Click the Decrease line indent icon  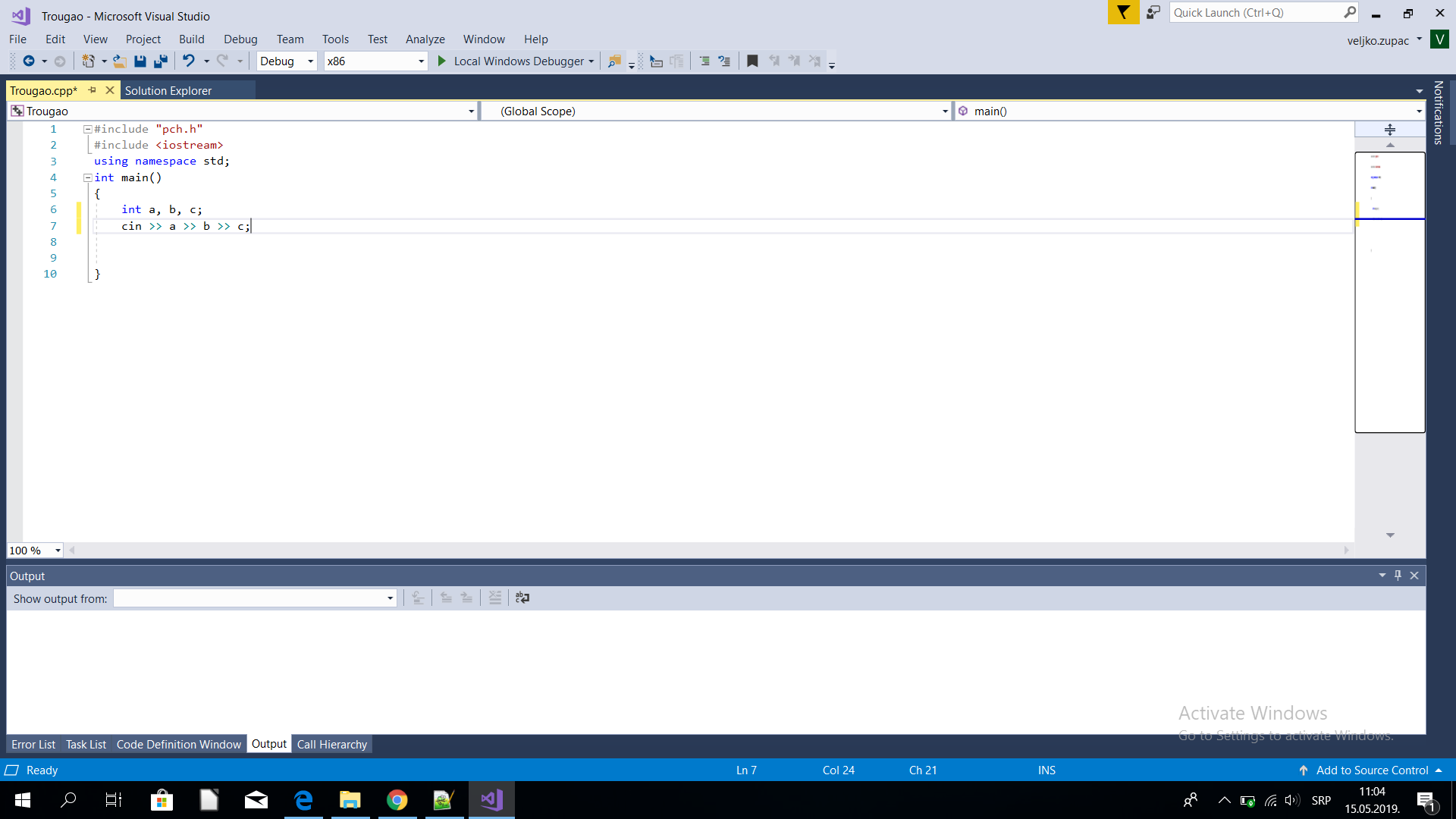pyautogui.click(x=704, y=61)
